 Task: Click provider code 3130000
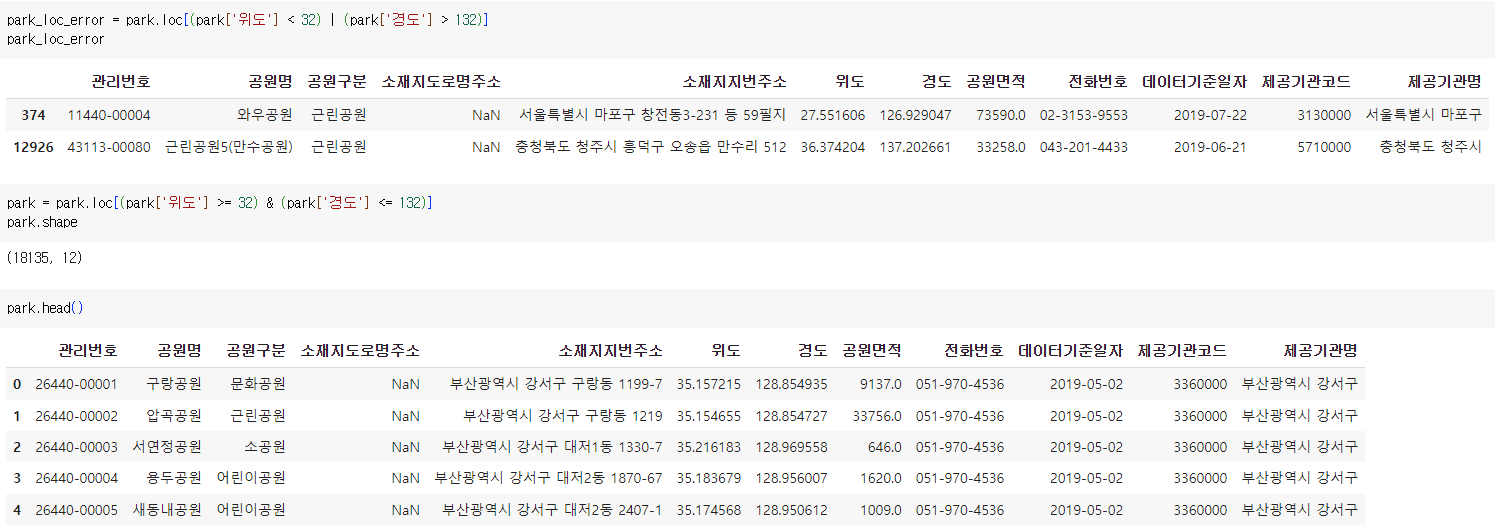pyautogui.click(x=1324, y=115)
